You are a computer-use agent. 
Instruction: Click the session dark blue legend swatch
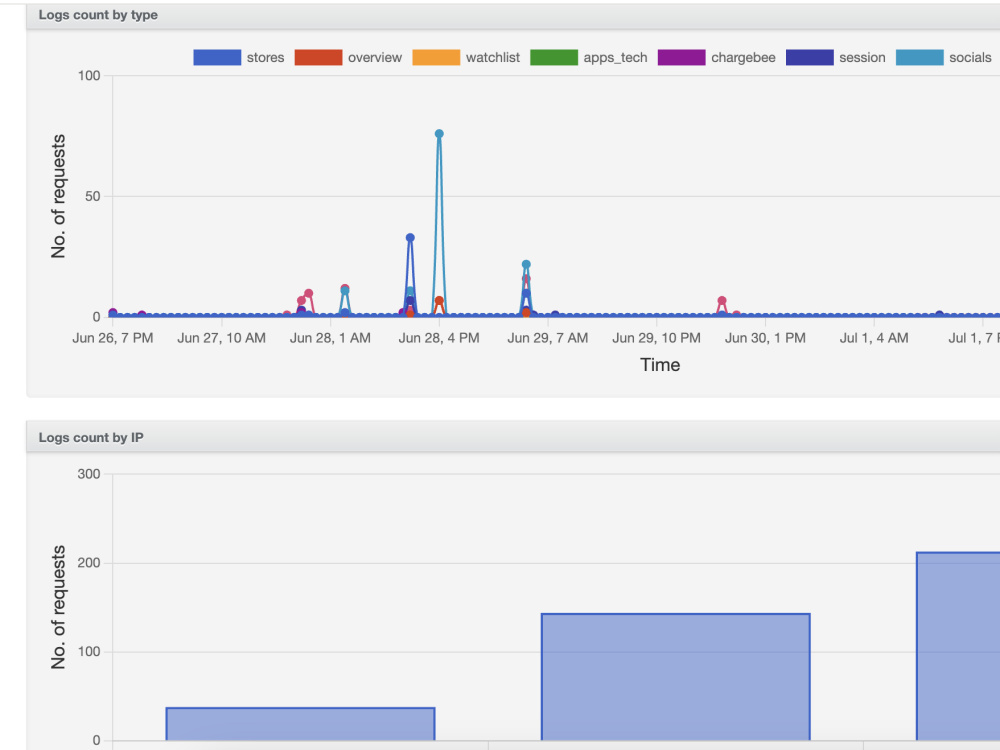click(809, 57)
